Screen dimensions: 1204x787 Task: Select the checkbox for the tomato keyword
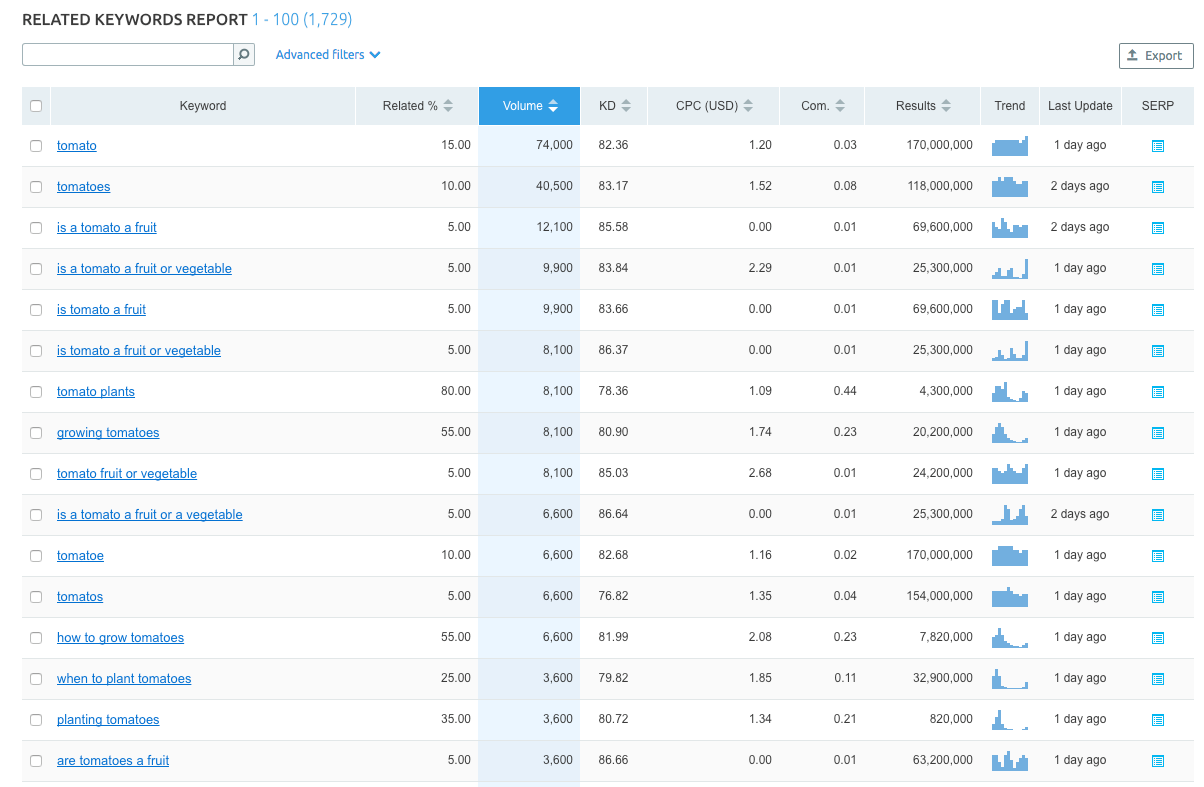[x=36, y=145]
